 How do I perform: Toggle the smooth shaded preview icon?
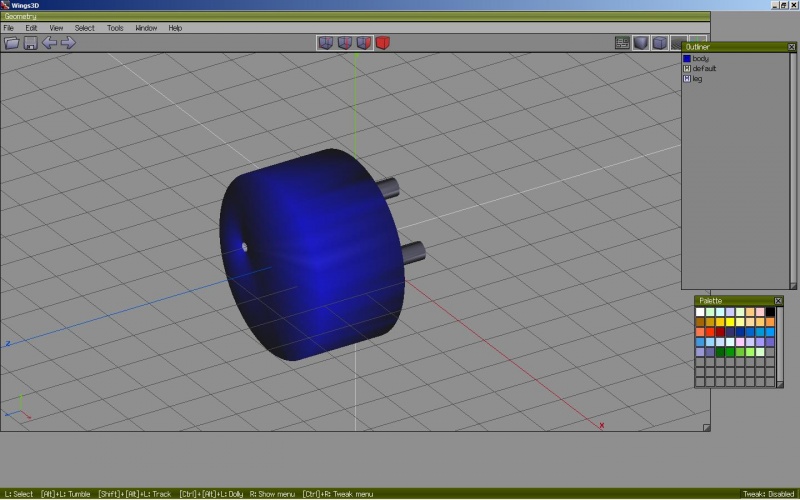tap(641, 43)
